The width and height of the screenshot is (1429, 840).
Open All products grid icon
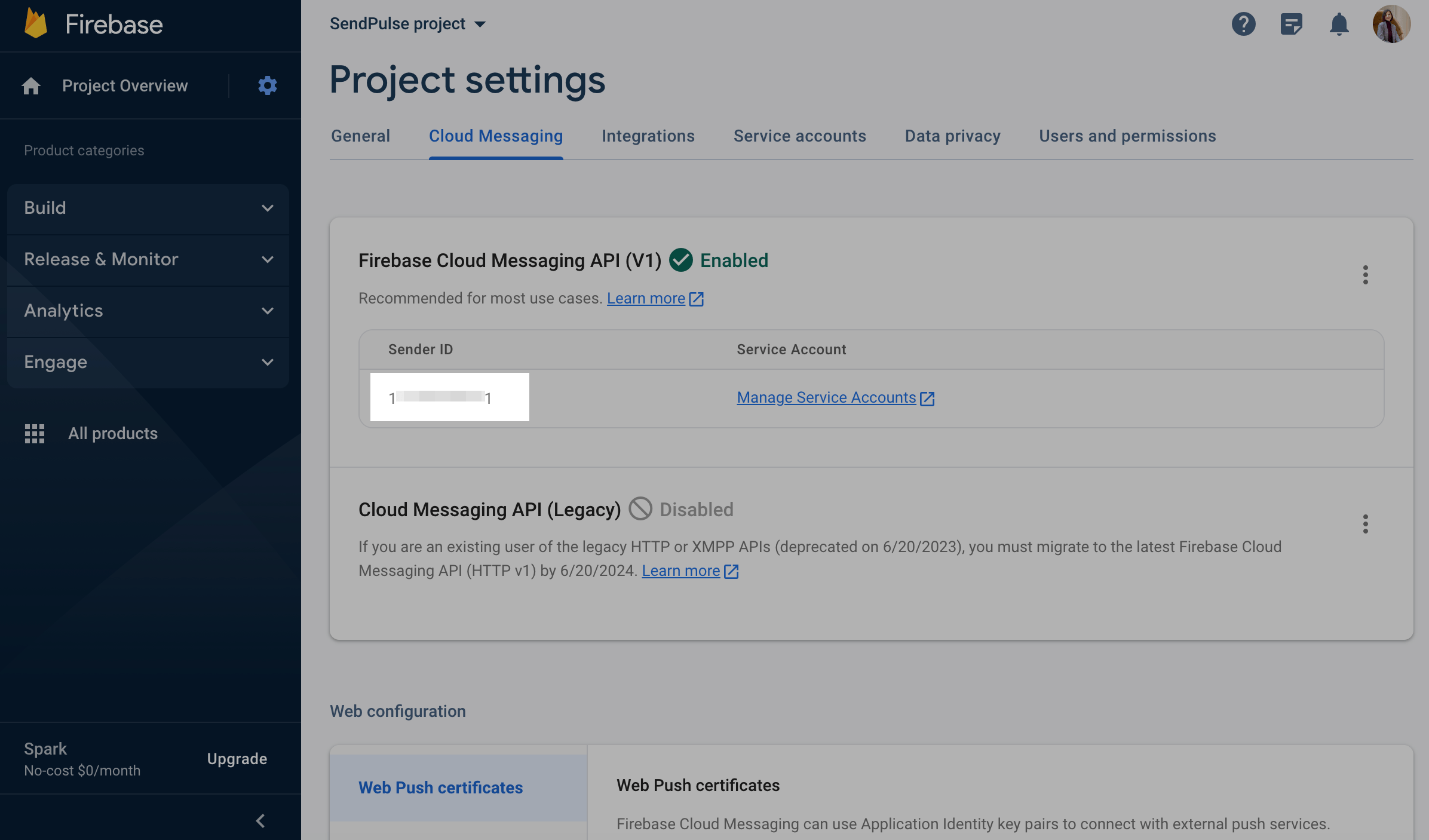[x=35, y=433]
